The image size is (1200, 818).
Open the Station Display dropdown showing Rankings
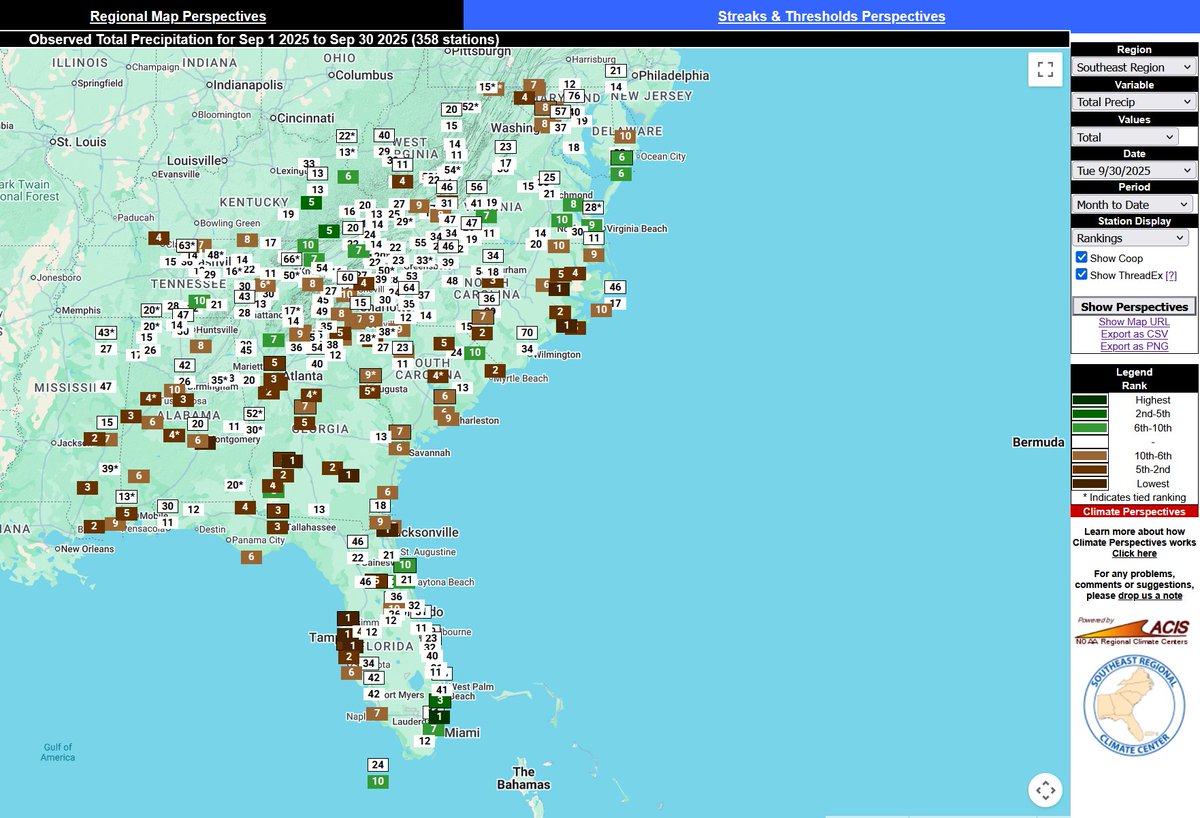point(1130,238)
